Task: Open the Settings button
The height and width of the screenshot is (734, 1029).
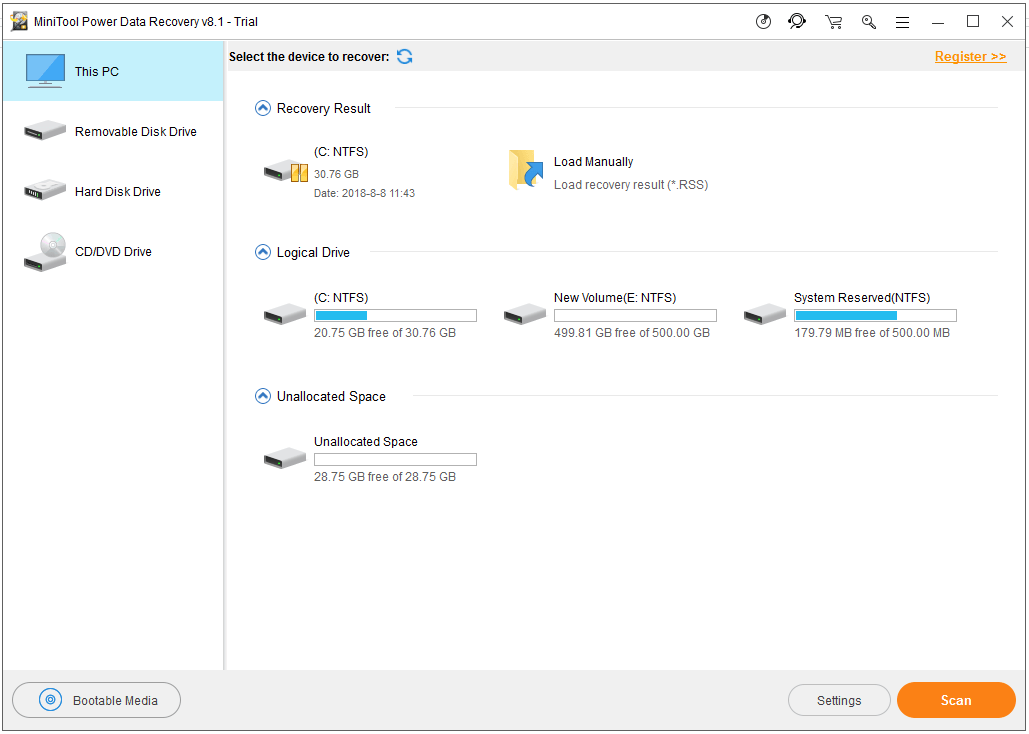Action: (x=839, y=701)
